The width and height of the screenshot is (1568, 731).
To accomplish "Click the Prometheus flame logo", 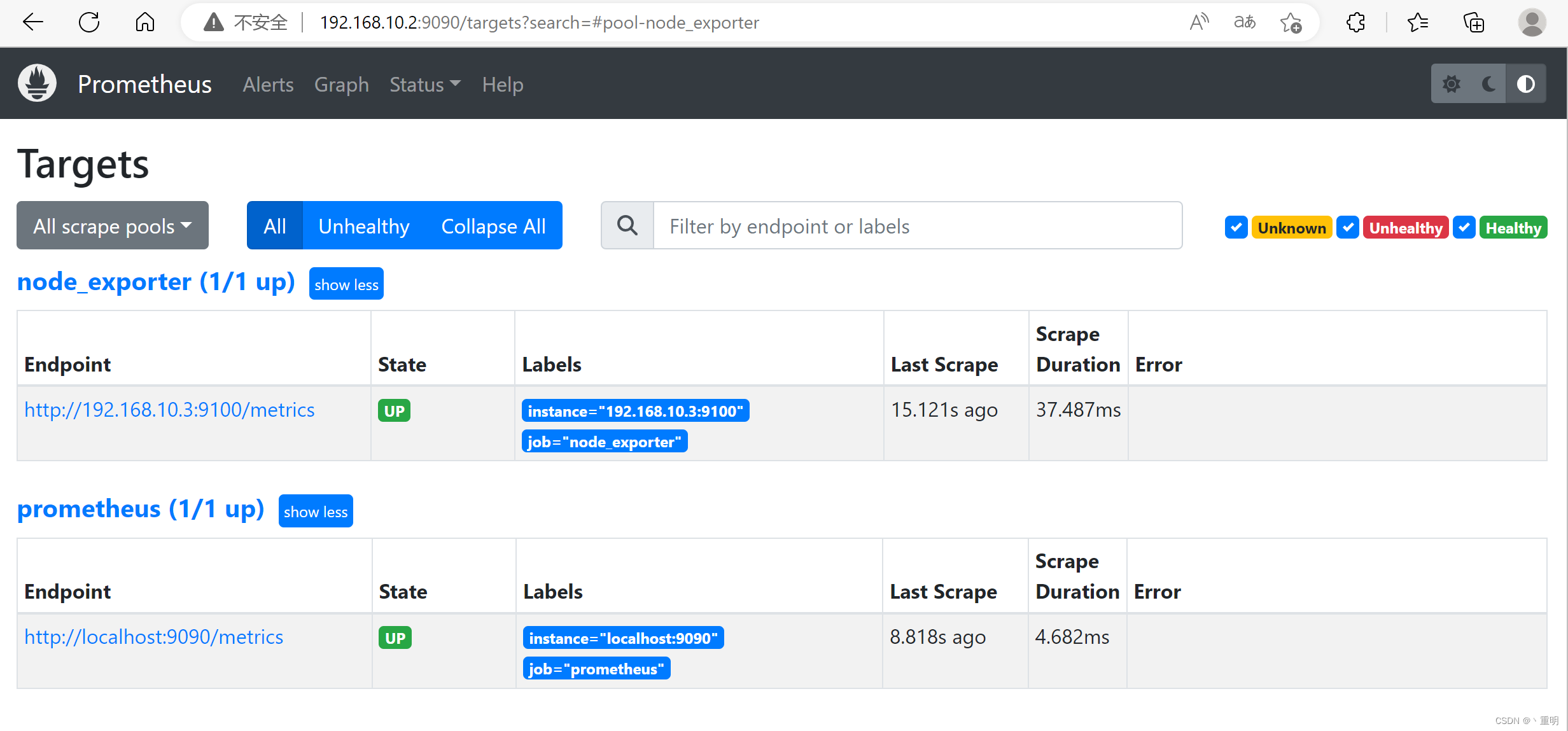I will pyautogui.click(x=37, y=83).
